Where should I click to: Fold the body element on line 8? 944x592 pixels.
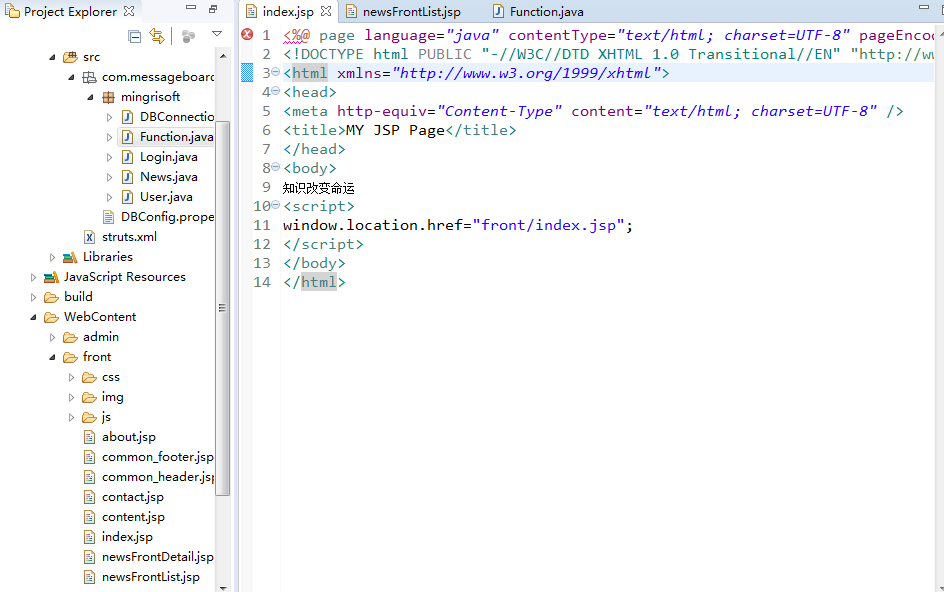pyautogui.click(x=276, y=167)
